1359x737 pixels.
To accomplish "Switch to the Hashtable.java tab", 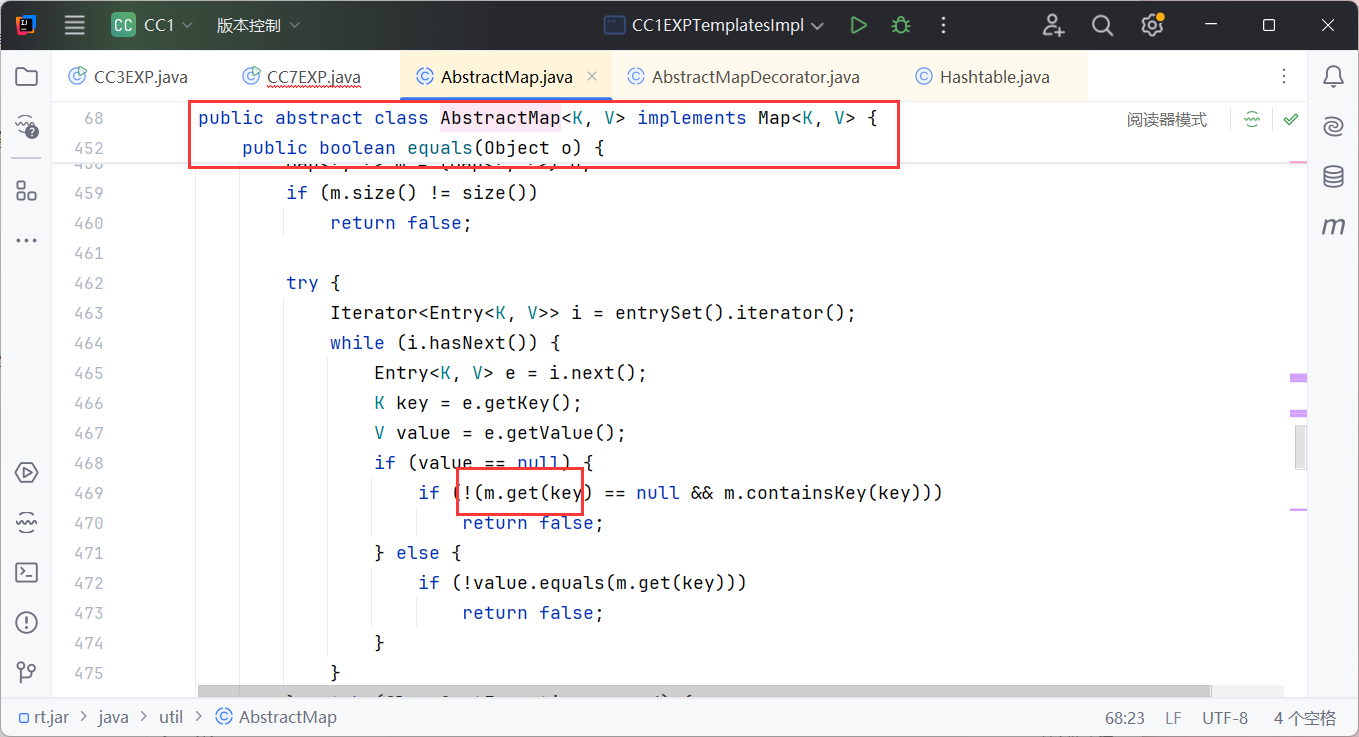I will point(994,77).
